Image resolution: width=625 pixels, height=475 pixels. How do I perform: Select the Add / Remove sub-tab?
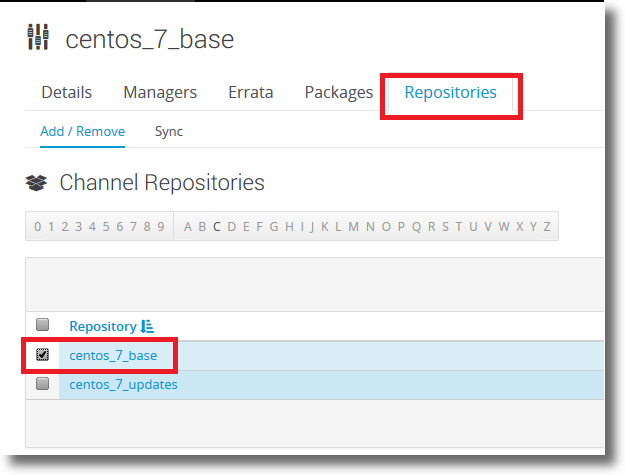[x=83, y=132]
